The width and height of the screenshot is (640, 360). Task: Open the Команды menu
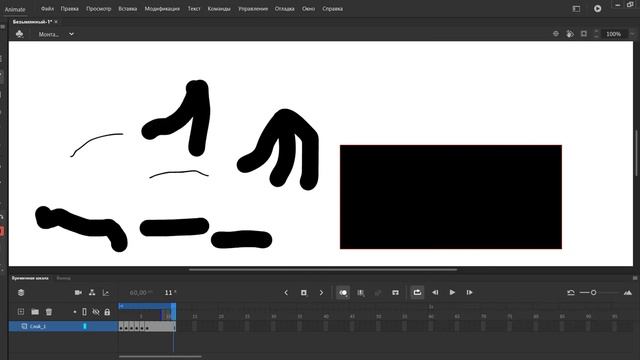pos(219,9)
